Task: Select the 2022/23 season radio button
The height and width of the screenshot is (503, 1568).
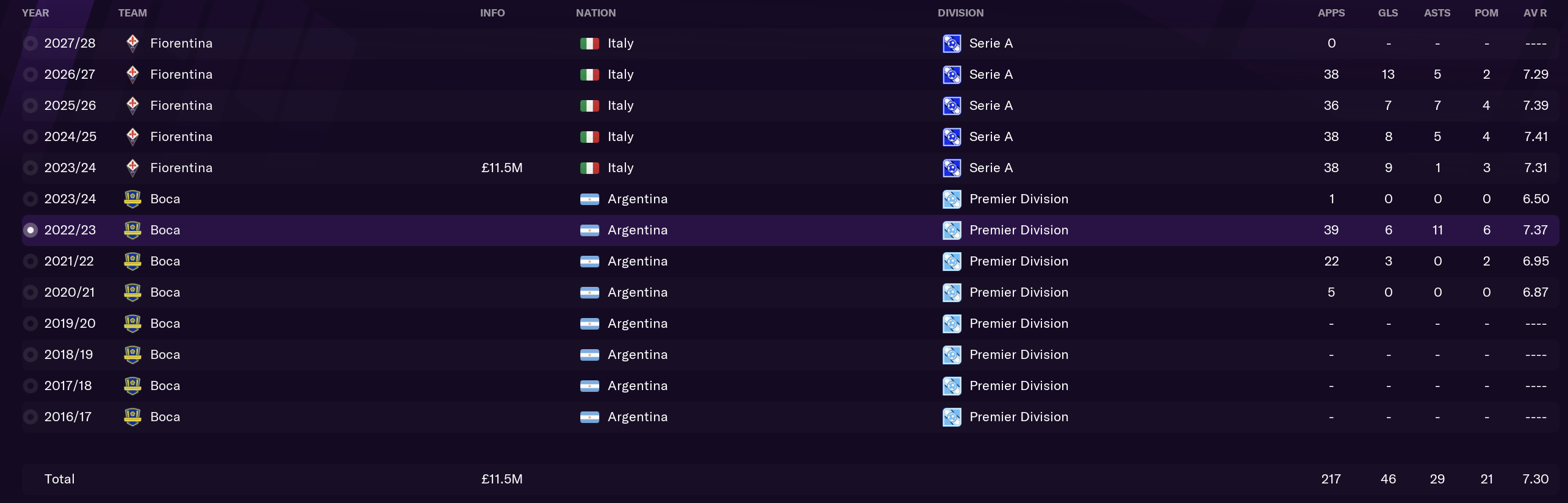Action: click(x=30, y=230)
